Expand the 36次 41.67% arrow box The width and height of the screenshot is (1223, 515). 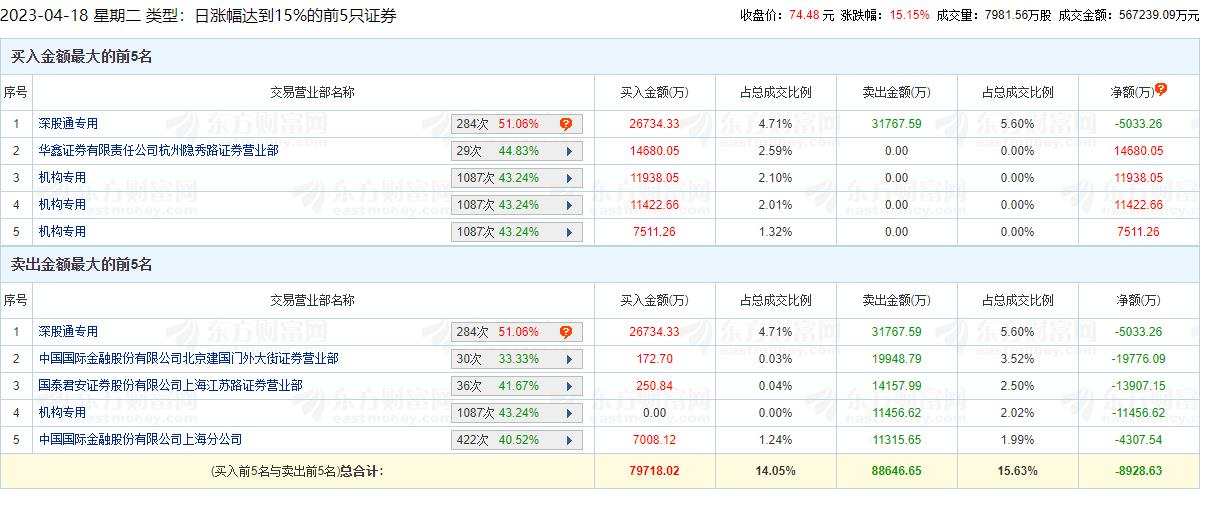click(x=569, y=386)
